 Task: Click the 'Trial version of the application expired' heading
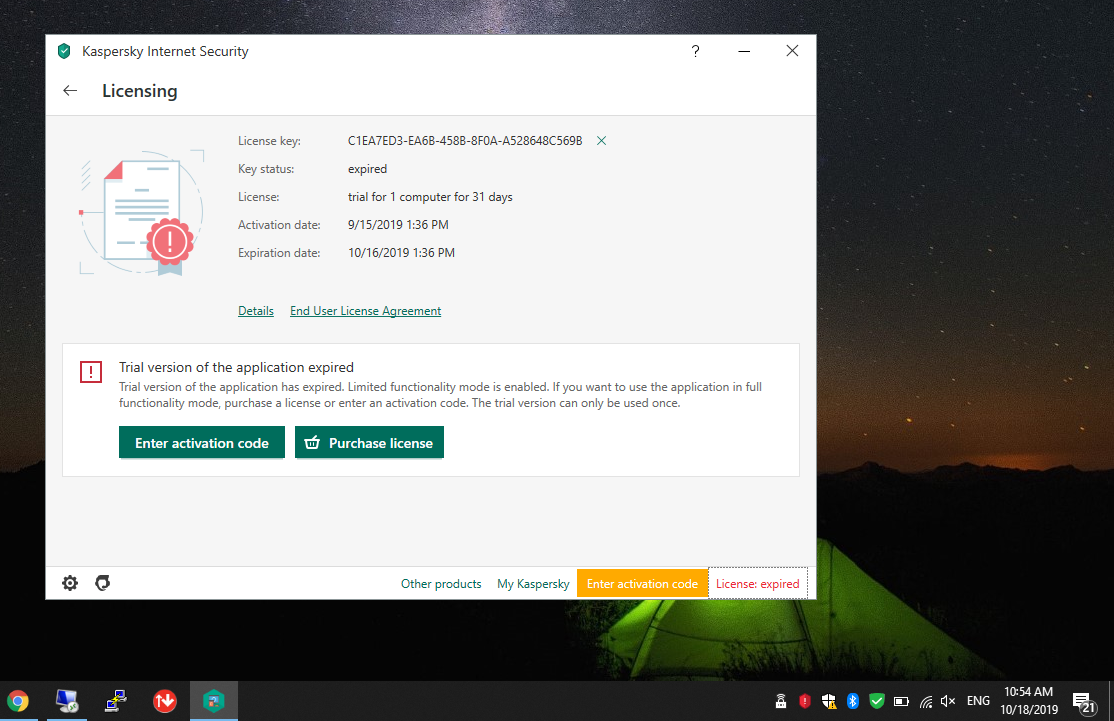click(x=236, y=367)
